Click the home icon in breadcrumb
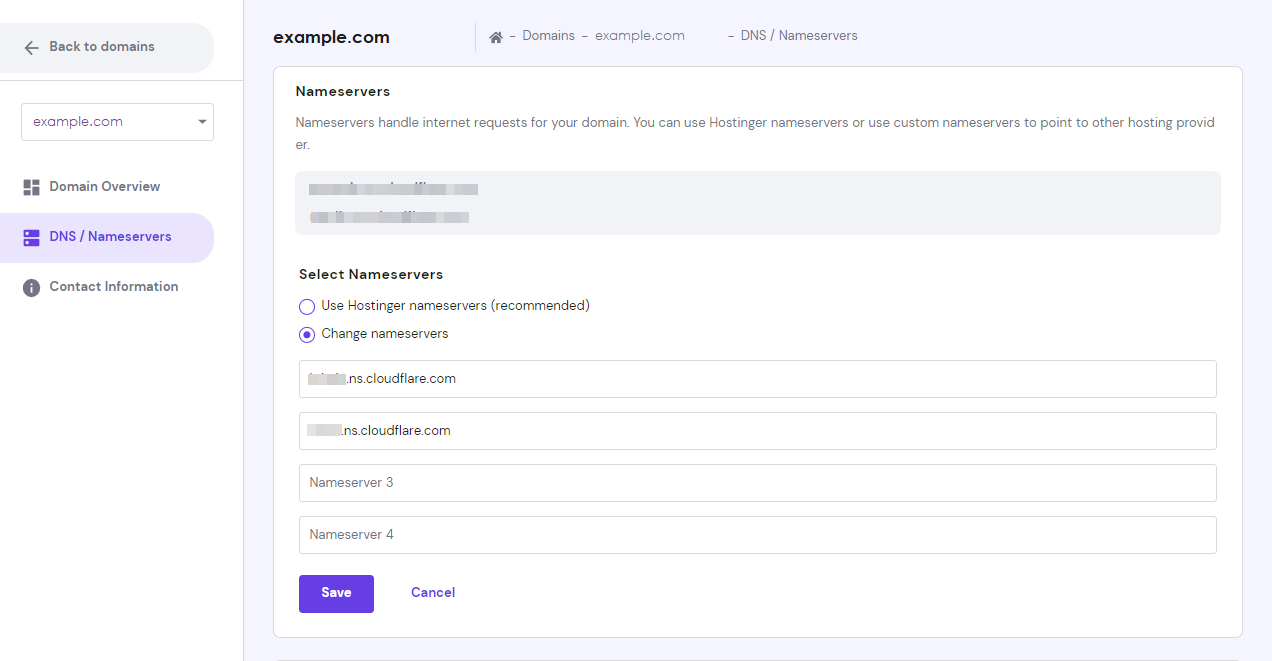The width and height of the screenshot is (1272, 661). (x=495, y=36)
